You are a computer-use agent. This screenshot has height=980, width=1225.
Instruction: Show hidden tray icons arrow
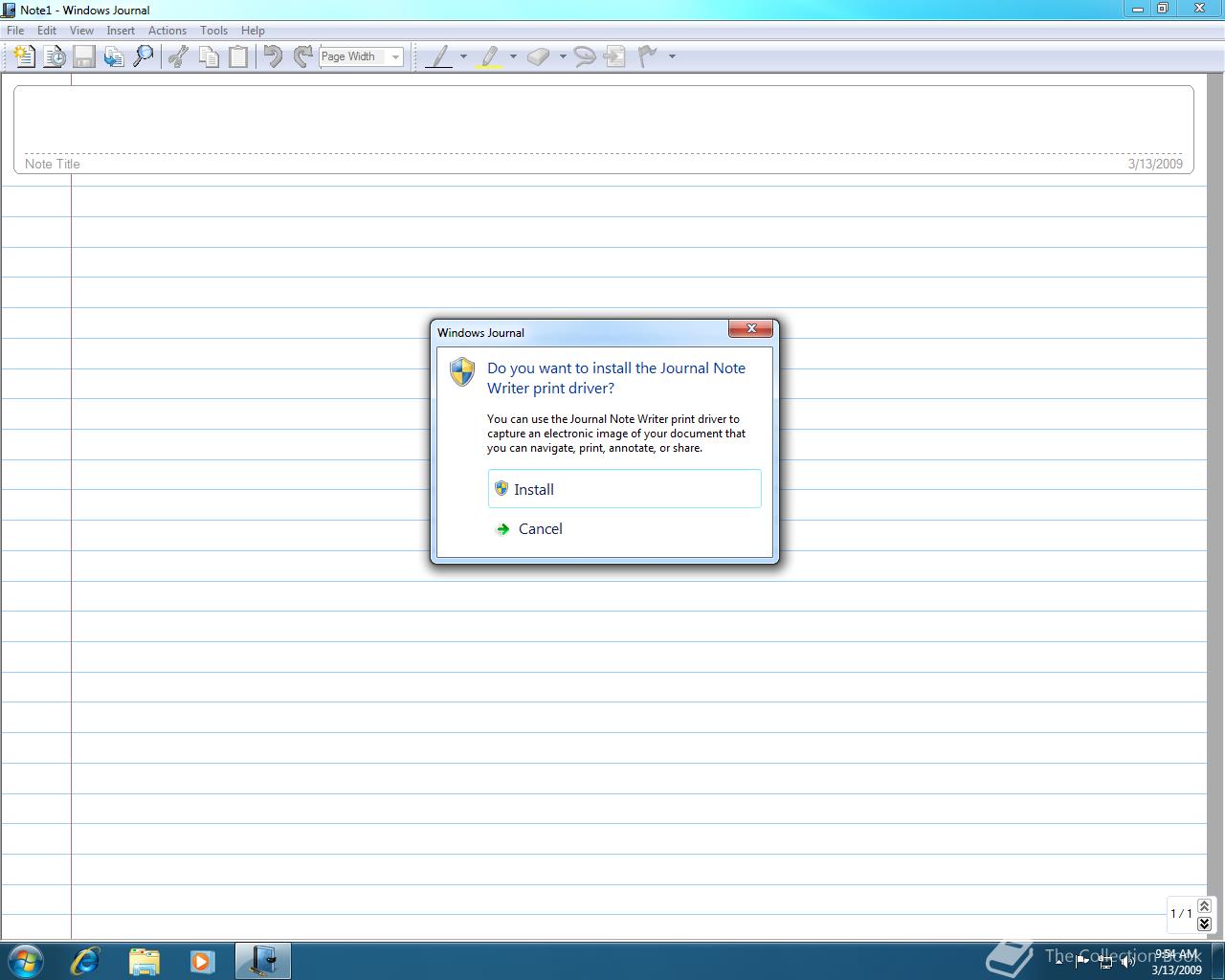coord(1058,961)
